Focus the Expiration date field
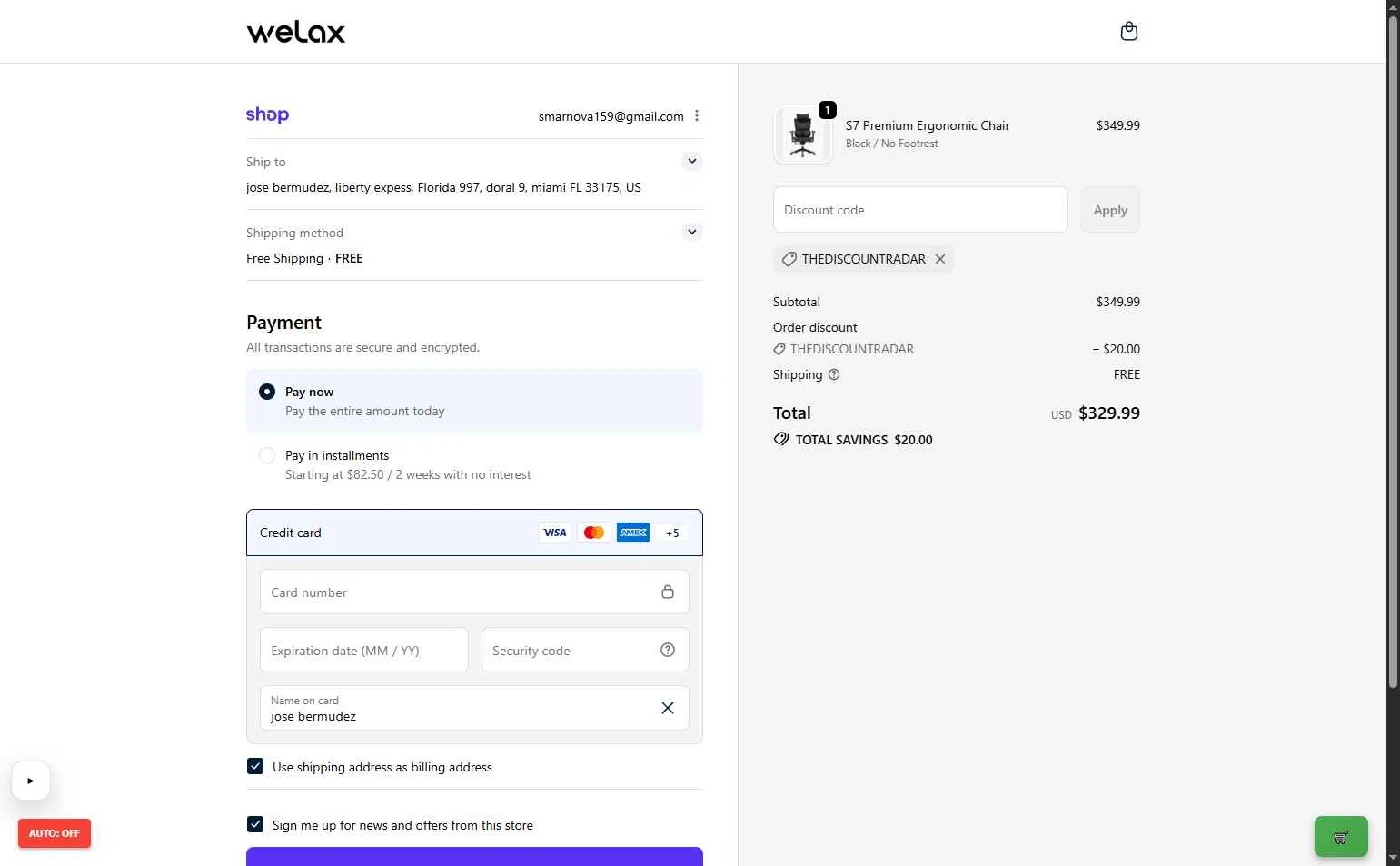 coord(364,650)
